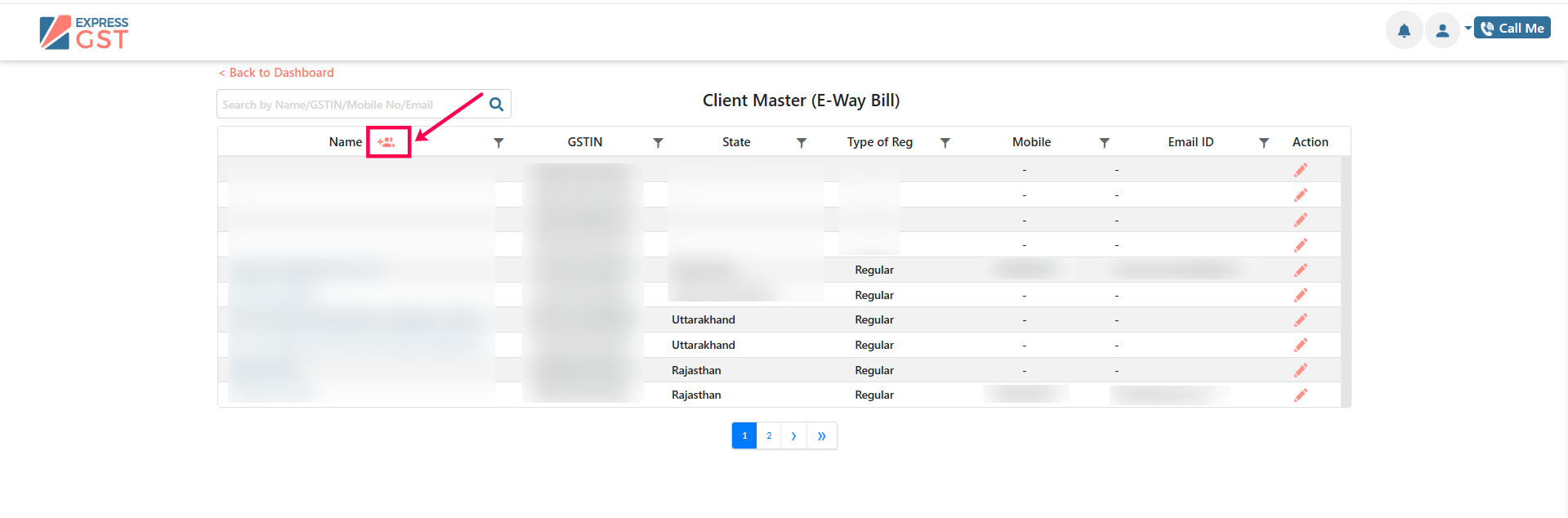The width and height of the screenshot is (1568, 518).
Task: Edit the last Rajasthan client row
Action: (x=1300, y=395)
